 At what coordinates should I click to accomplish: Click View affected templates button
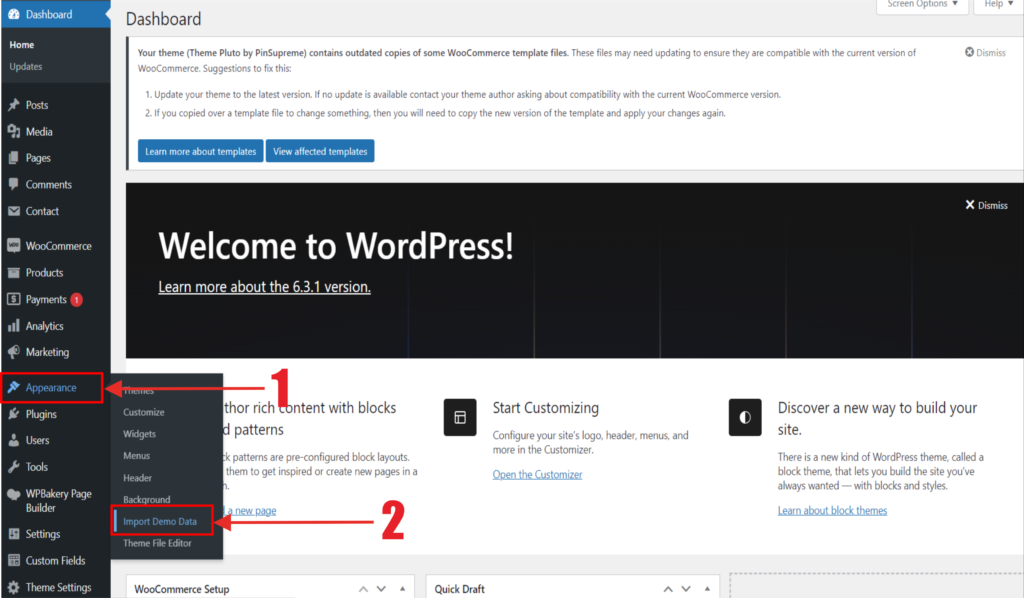coord(320,152)
